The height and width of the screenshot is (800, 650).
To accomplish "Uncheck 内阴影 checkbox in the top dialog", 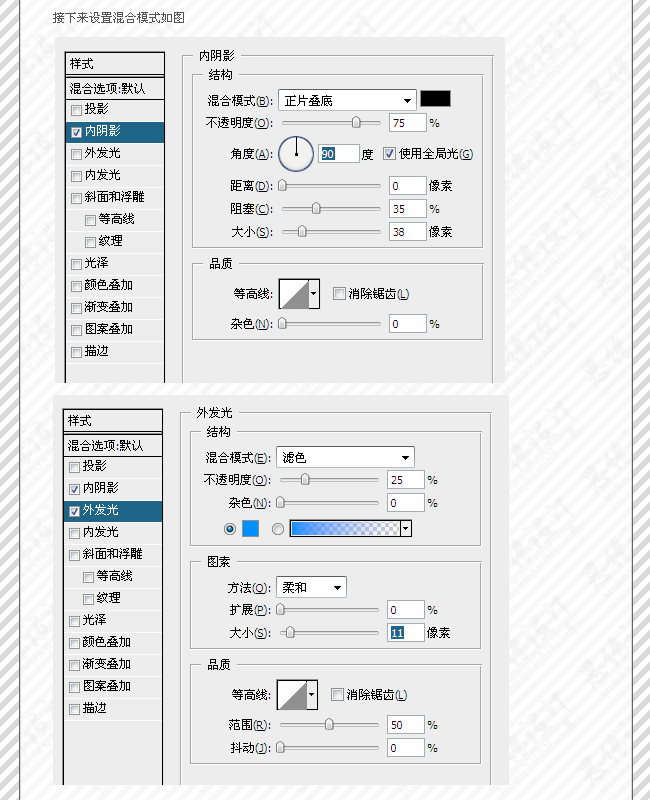I will (x=77, y=133).
